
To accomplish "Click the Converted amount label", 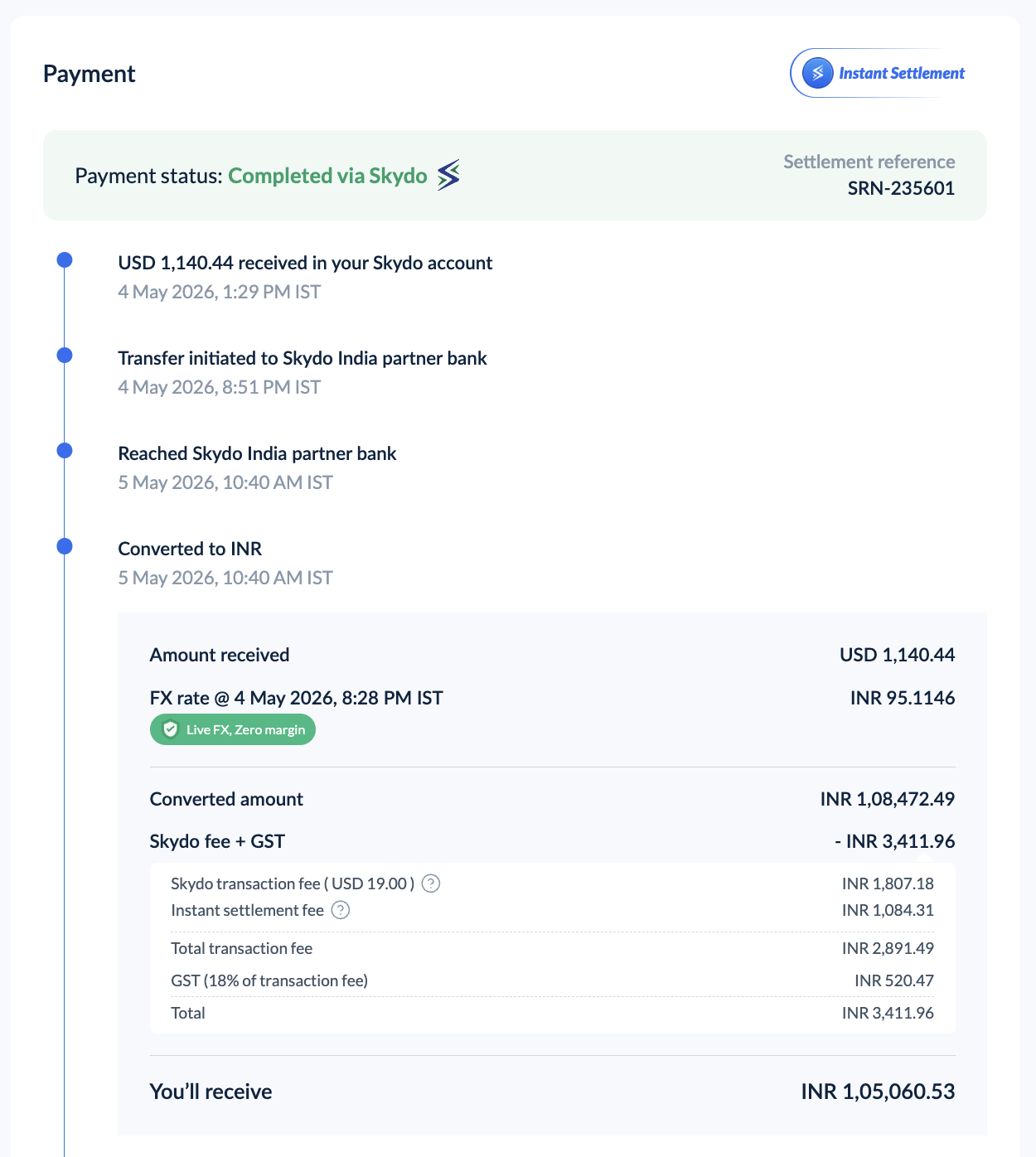I will (226, 799).
